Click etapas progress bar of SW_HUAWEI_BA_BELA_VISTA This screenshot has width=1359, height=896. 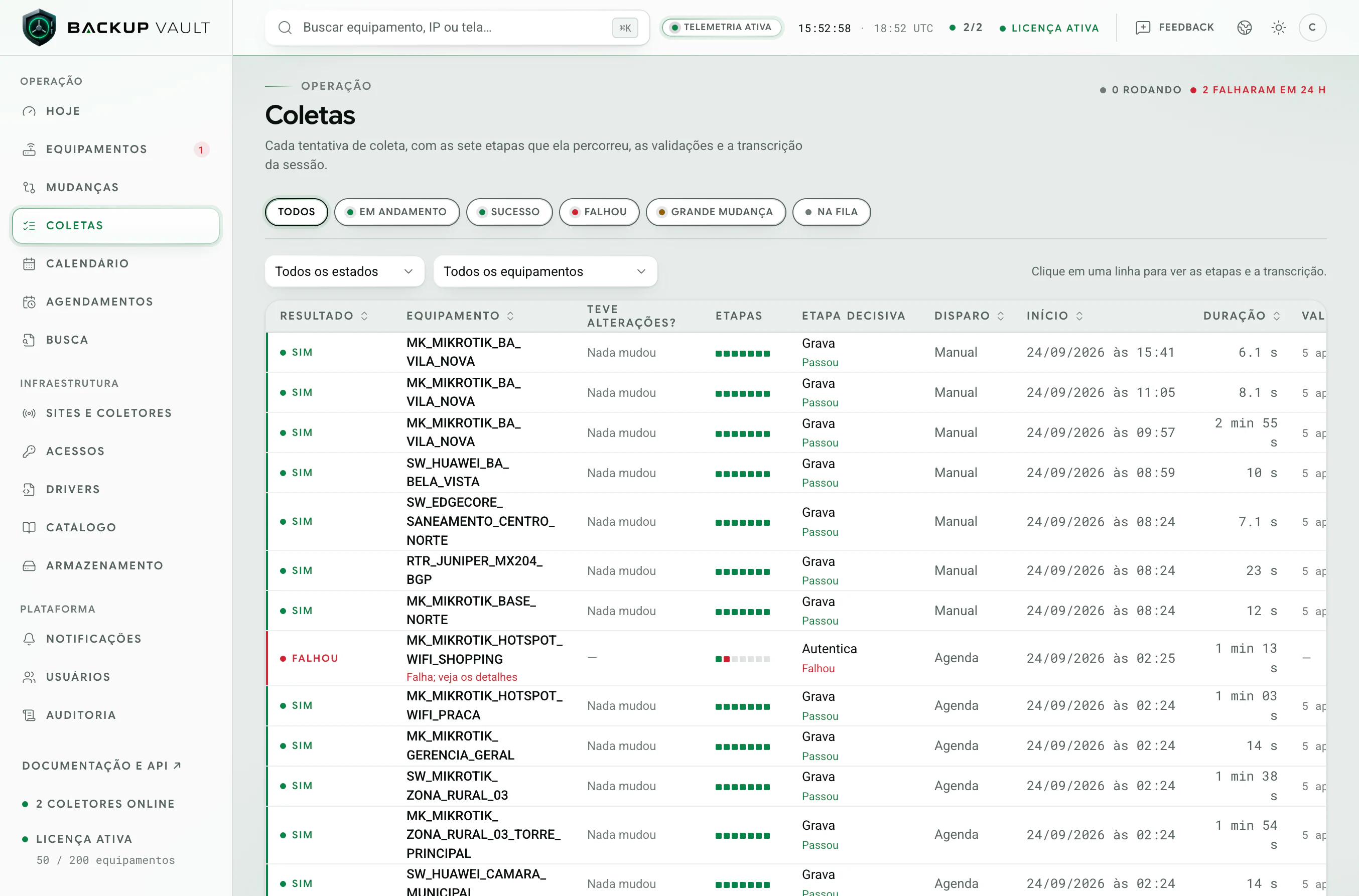(x=742, y=474)
